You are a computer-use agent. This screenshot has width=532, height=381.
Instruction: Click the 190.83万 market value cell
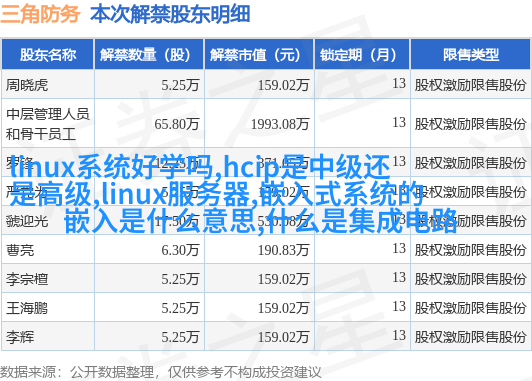click(283, 250)
